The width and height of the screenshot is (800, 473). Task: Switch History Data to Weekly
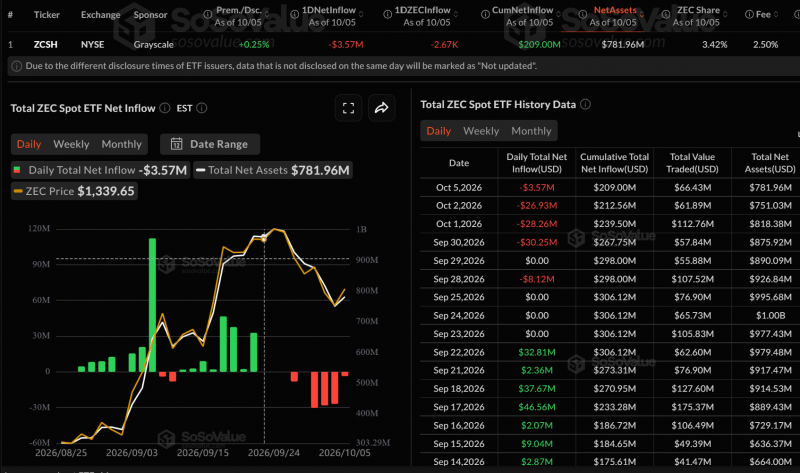pos(481,131)
